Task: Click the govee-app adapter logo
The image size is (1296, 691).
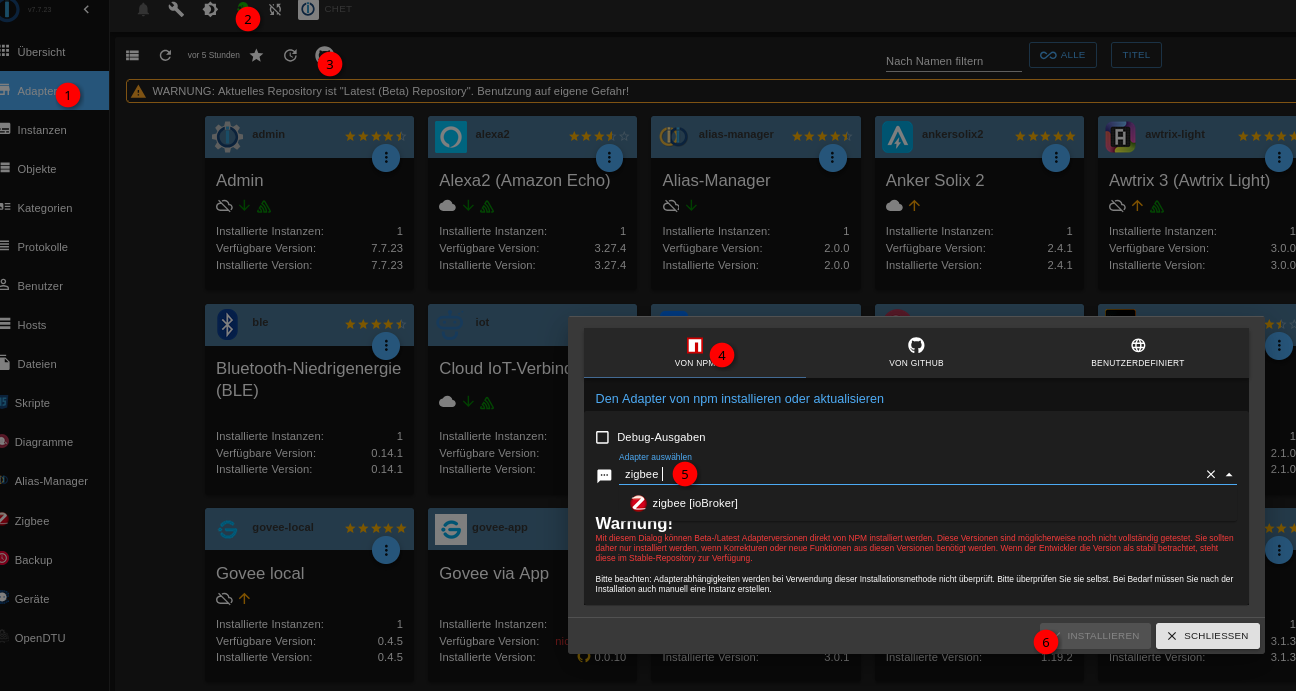Action: pyautogui.click(x=451, y=529)
